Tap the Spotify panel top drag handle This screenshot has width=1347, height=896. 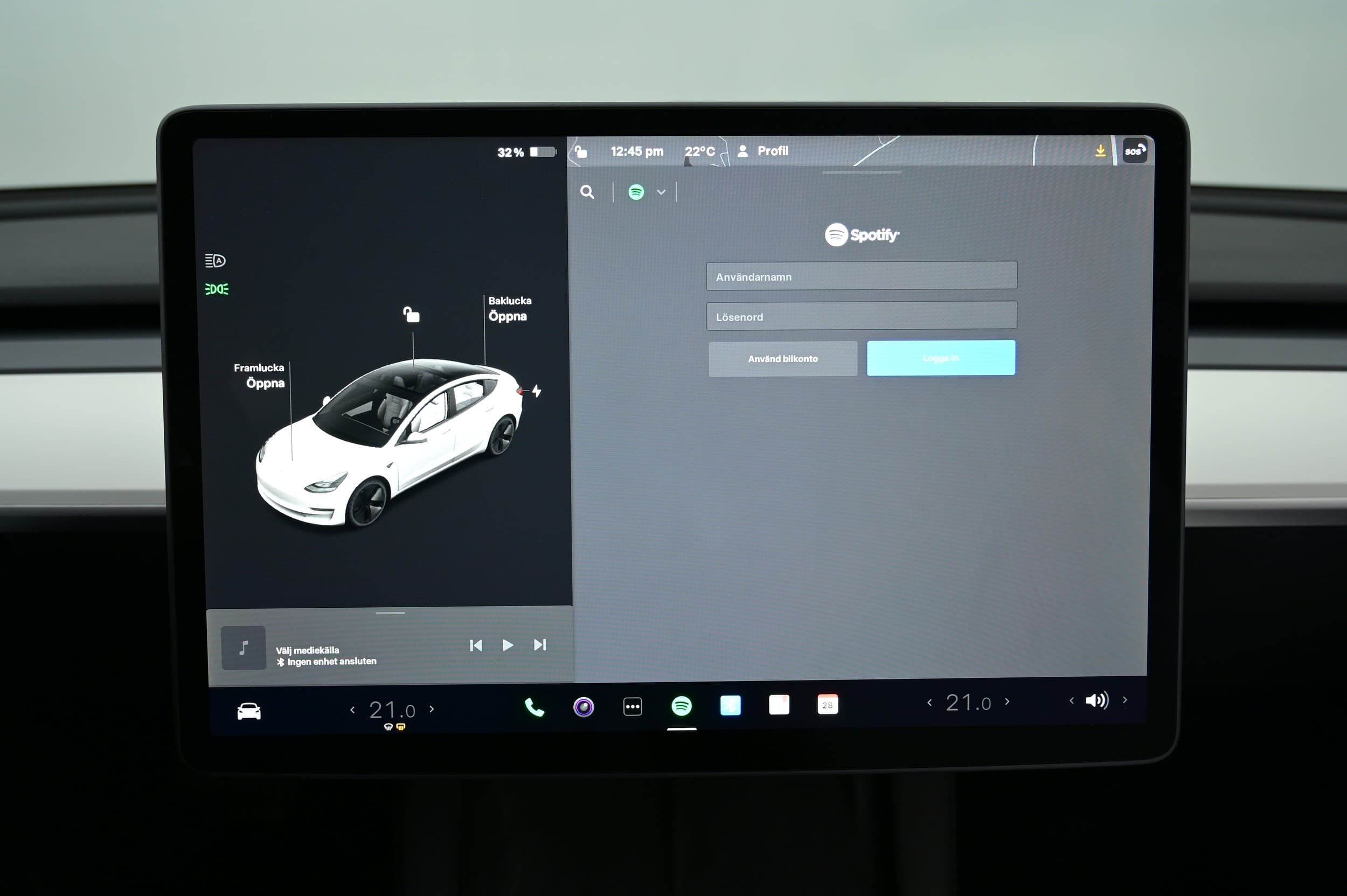(861, 172)
